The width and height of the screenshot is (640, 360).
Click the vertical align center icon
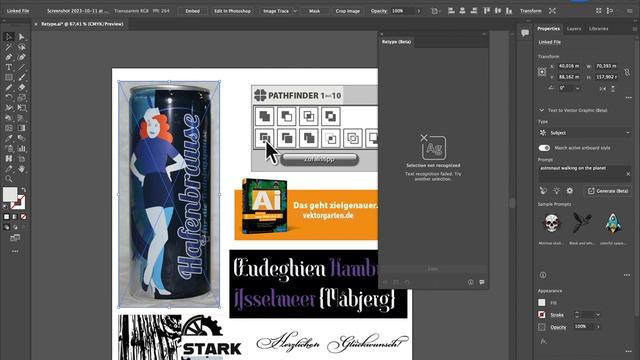pyautogui.click(x=498, y=11)
